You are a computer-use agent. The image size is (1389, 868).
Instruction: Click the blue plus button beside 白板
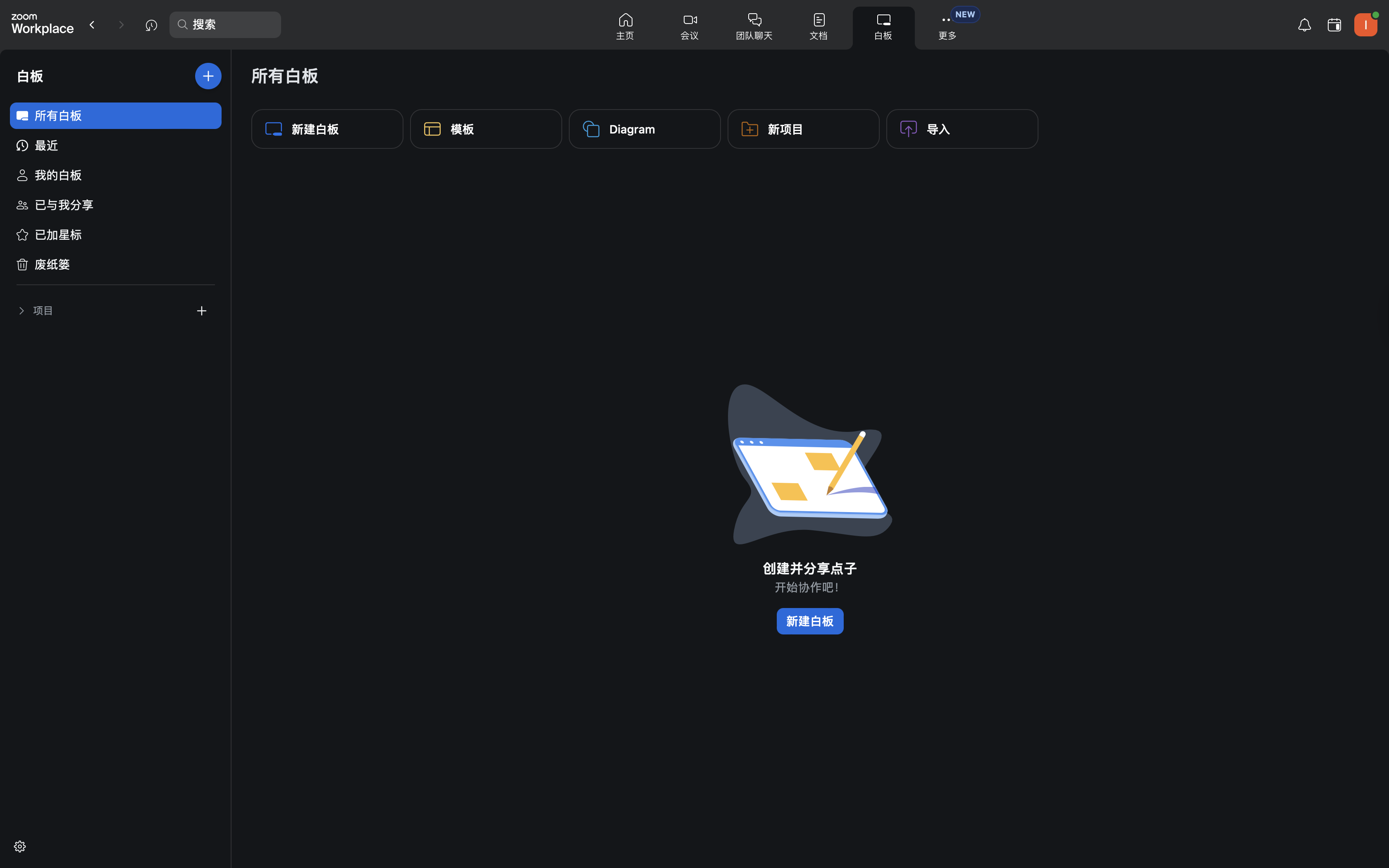(208, 76)
